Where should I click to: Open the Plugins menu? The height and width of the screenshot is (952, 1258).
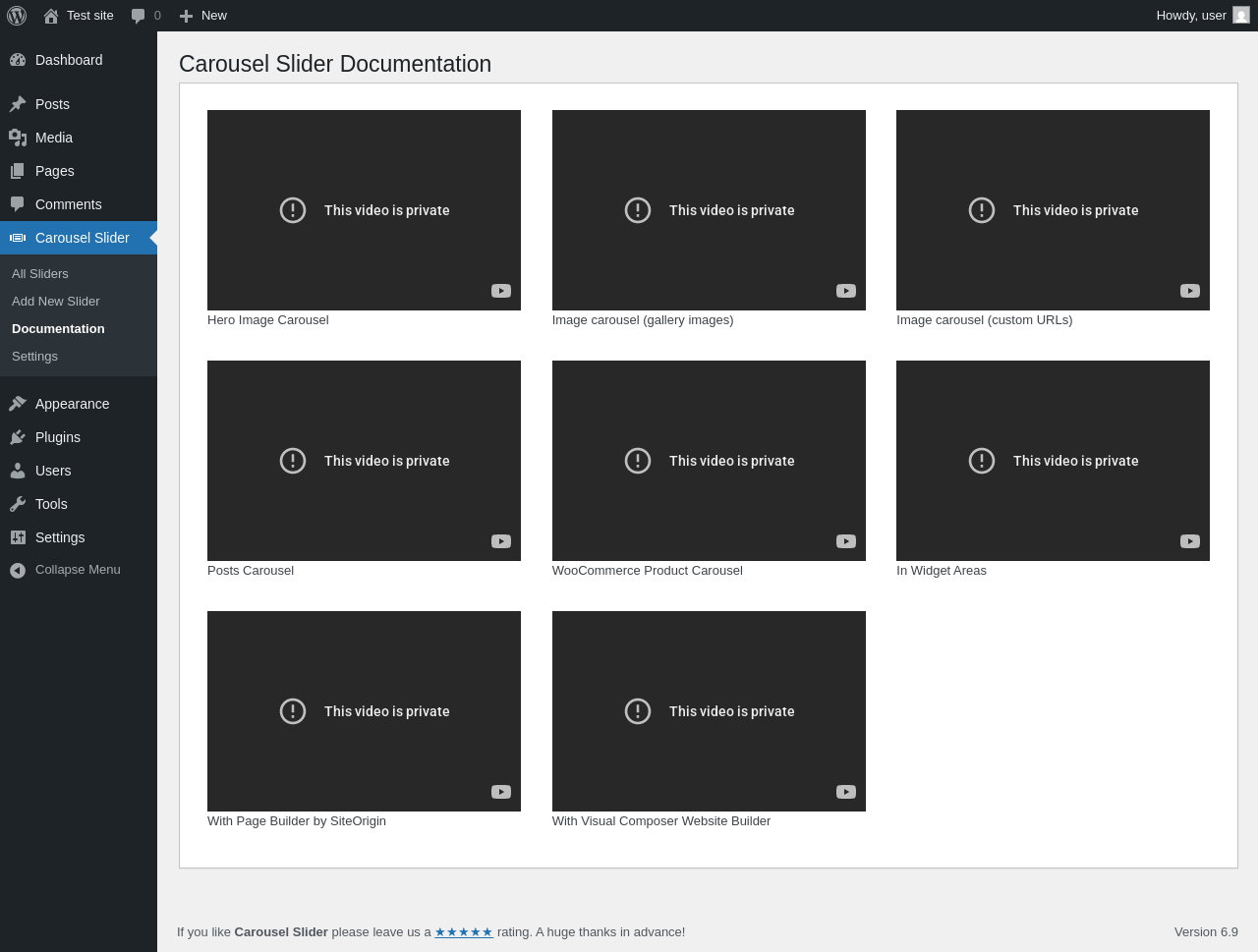pyautogui.click(x=79, y=437)
